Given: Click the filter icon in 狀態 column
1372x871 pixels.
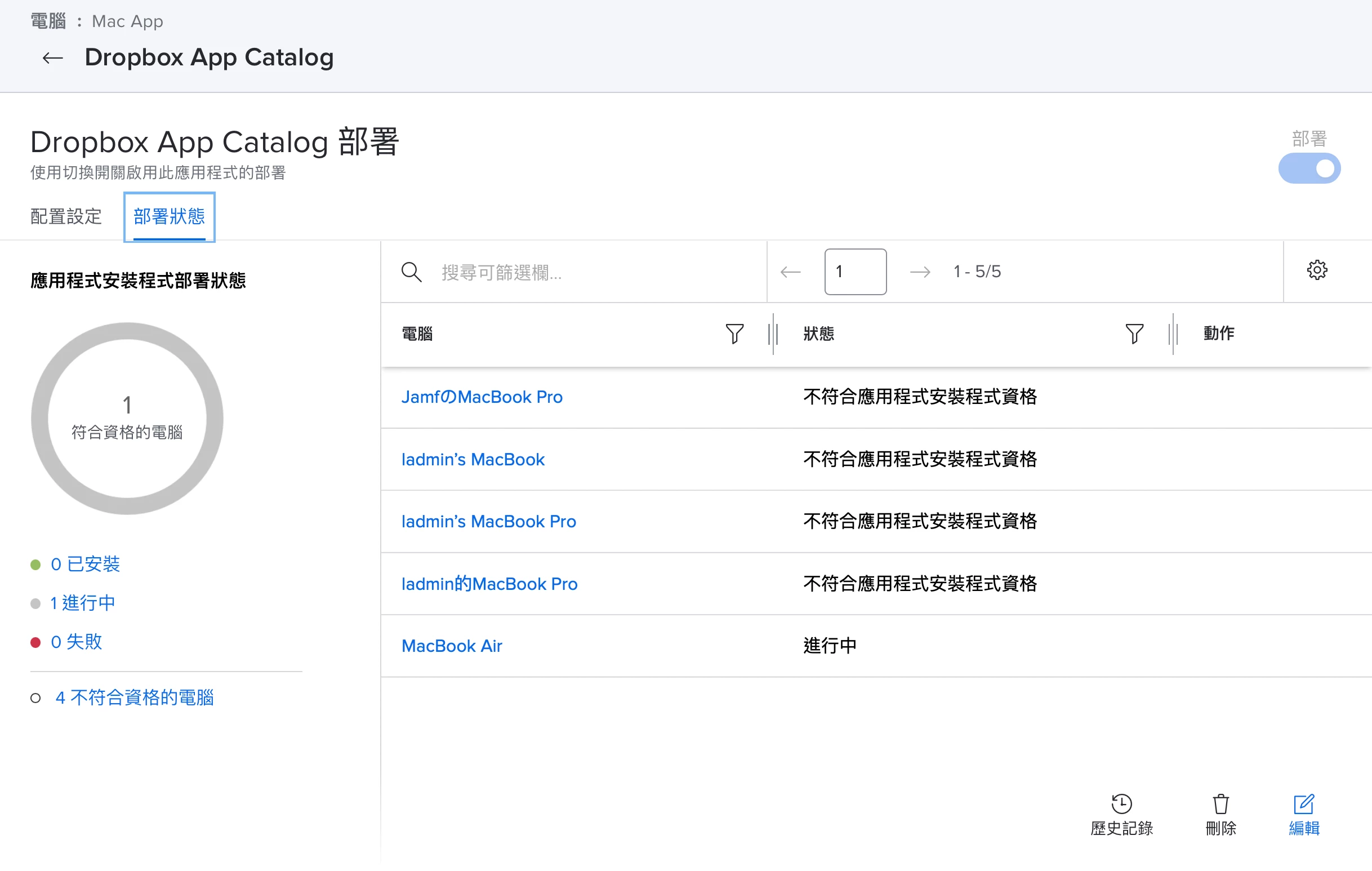Looking at the screenshot, I should (1134, 334).
